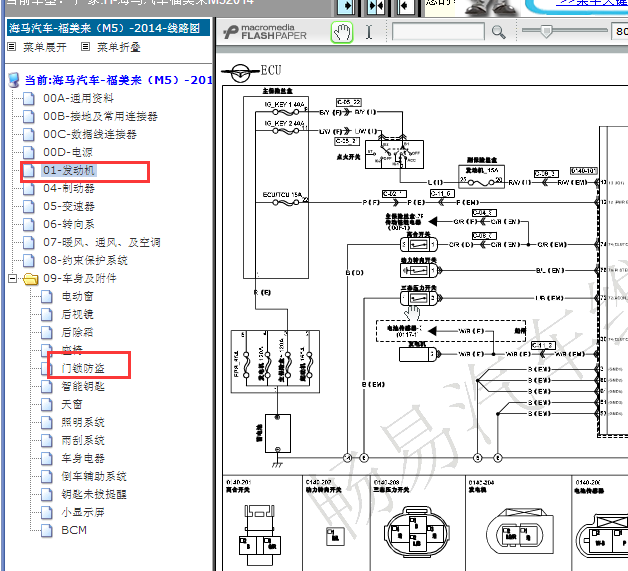
Task: Open the BCM wiring page
Action: (74, 530)
